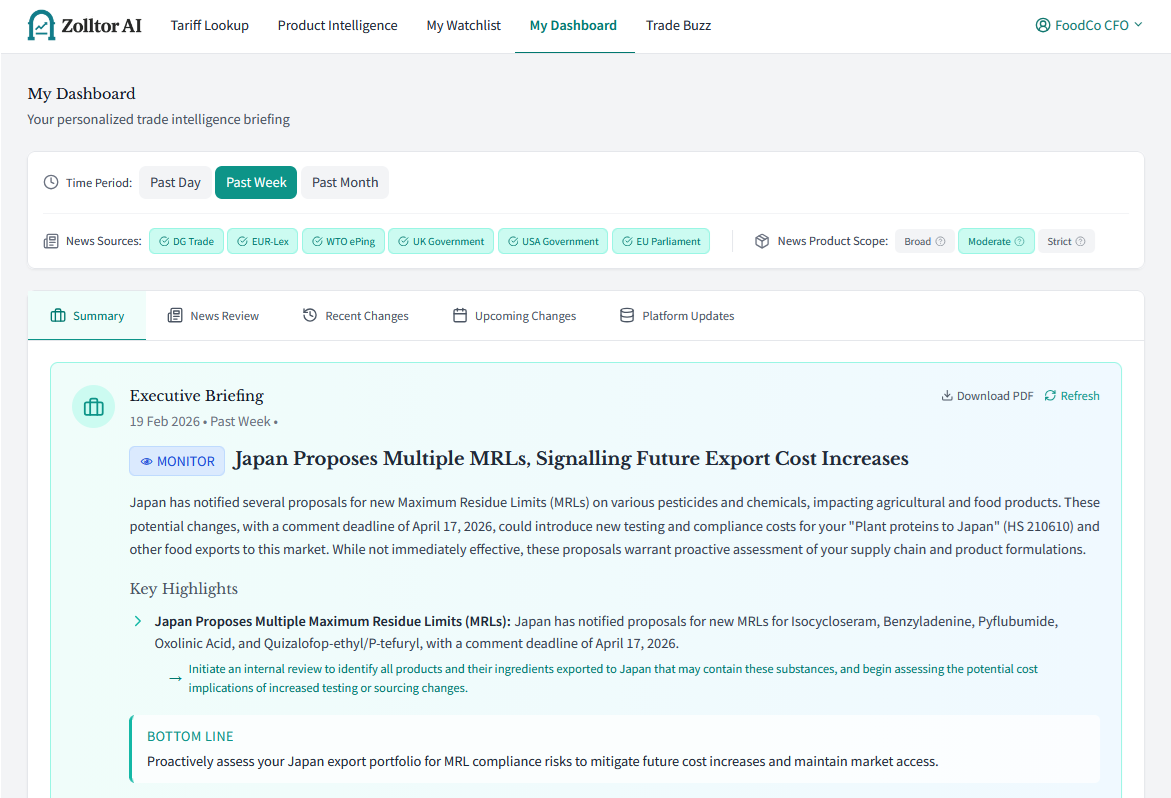Click 'Your personalized trade intelligence briefing' subtitle

pyautogui.click(x=158, y=119)
